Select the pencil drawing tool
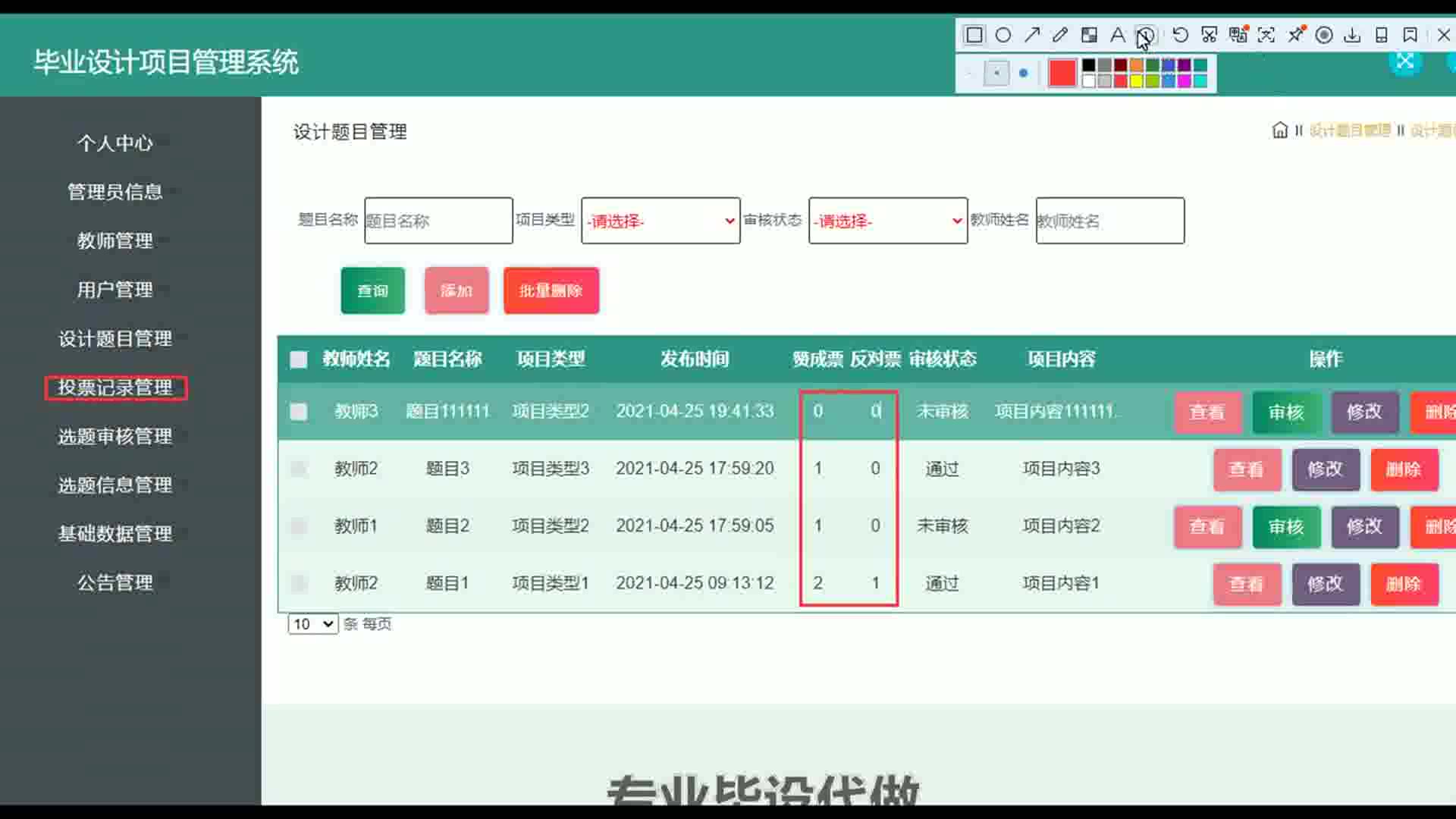Image resolution: width=1456 pixels, height=819 pixels. [x=1060, y=35]
